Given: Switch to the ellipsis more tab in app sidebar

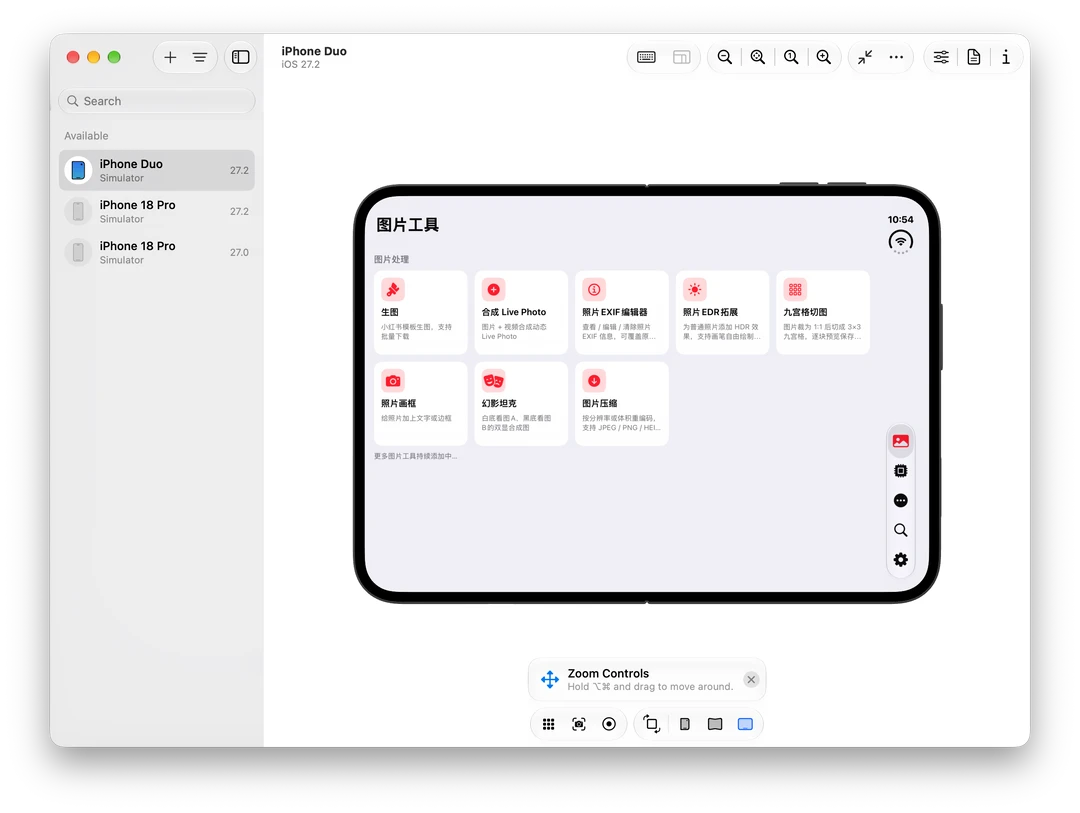Looking at the screenshot, I should tap(900, 500).
